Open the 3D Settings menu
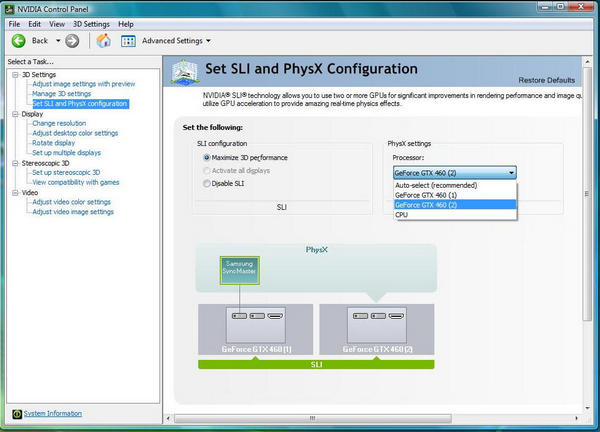The height and width of the screenshot is (432, 600). click(91, 24)
